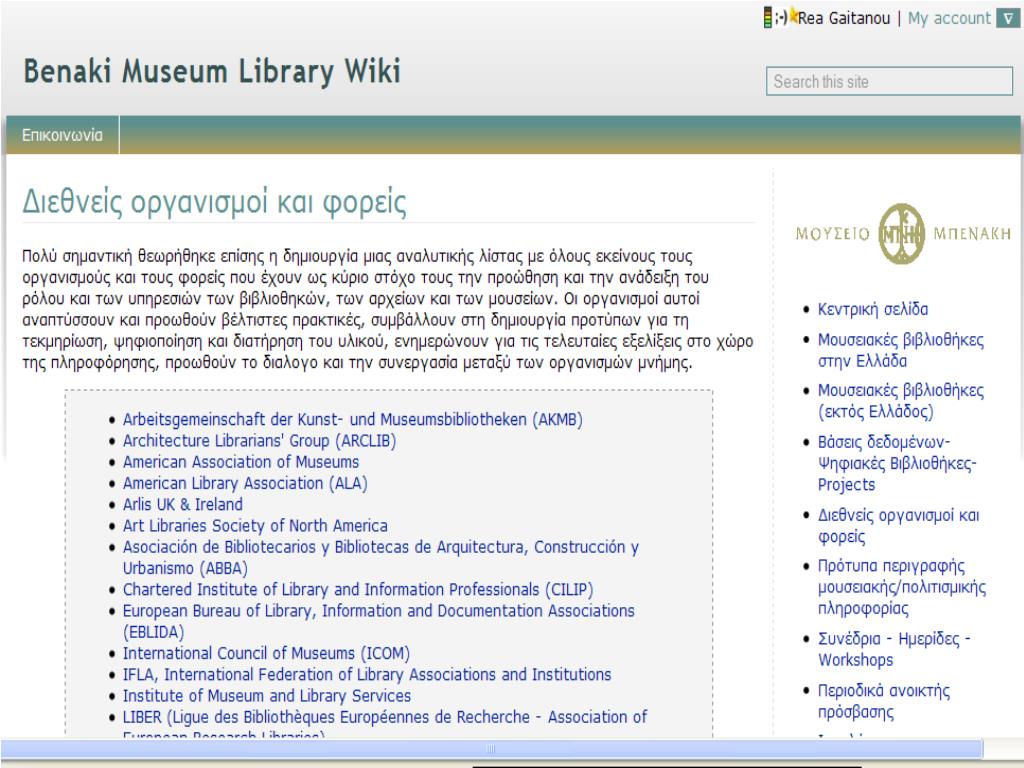Open the Επικοινωνία navigation tab
1024x768 pixels.
point(63,135)
